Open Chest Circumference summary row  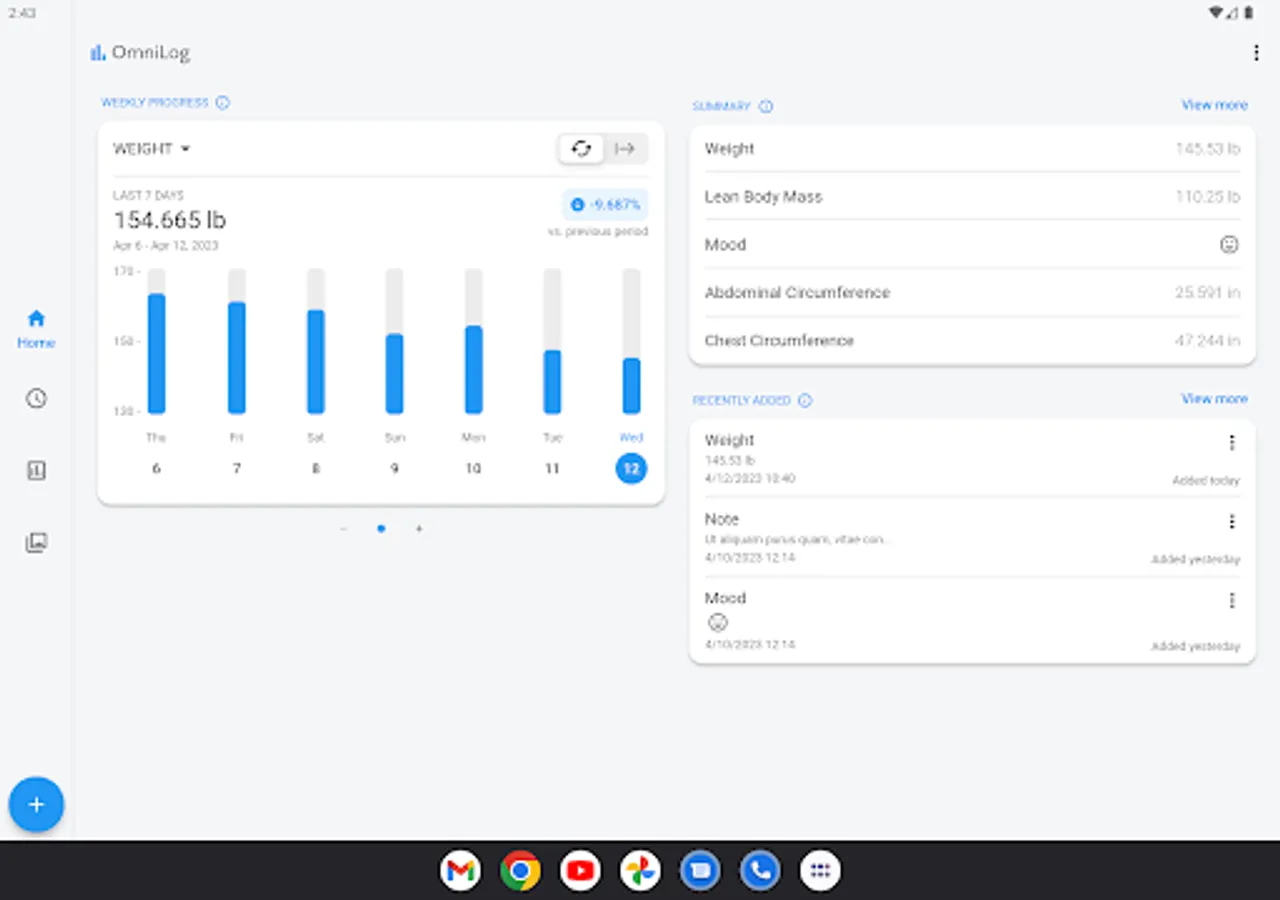coord(972,341)
